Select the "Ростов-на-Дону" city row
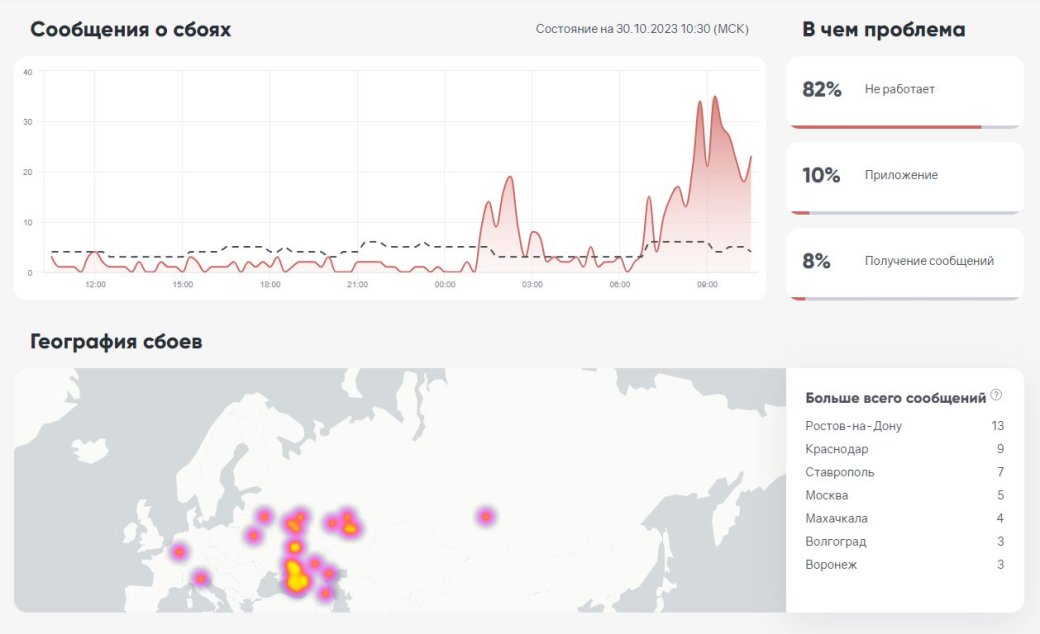1040x634 pixels. coord(905,426)
